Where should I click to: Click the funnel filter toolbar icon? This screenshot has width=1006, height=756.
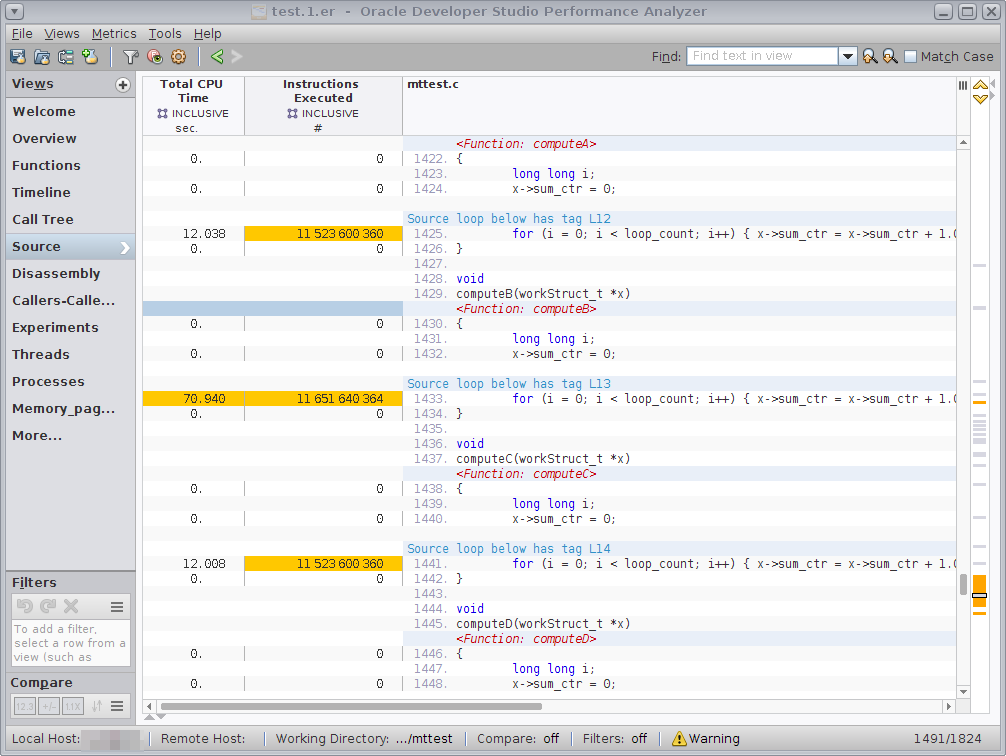pos(130,57)
